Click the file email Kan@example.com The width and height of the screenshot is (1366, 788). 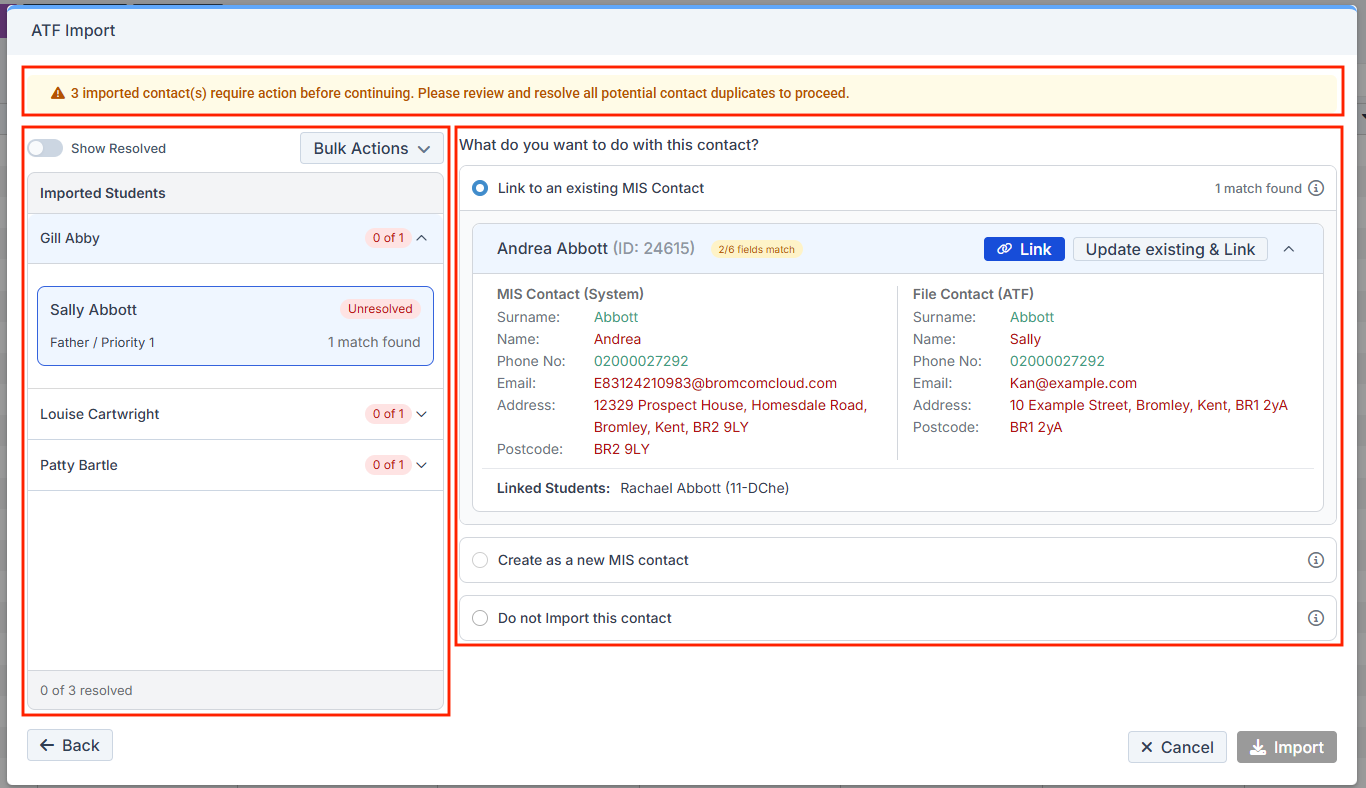1073,383
